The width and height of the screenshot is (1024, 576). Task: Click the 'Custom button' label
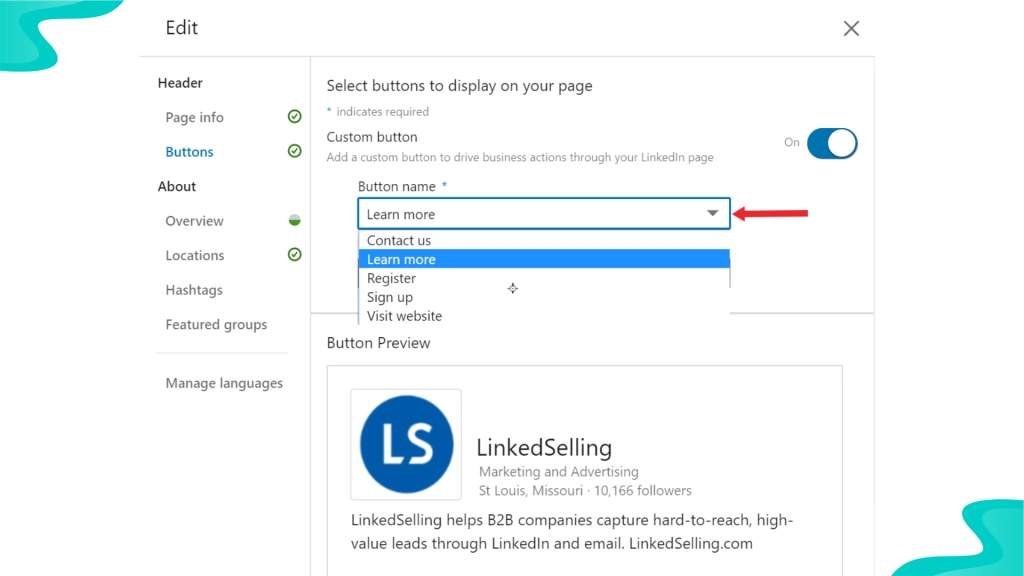point(372,137)
